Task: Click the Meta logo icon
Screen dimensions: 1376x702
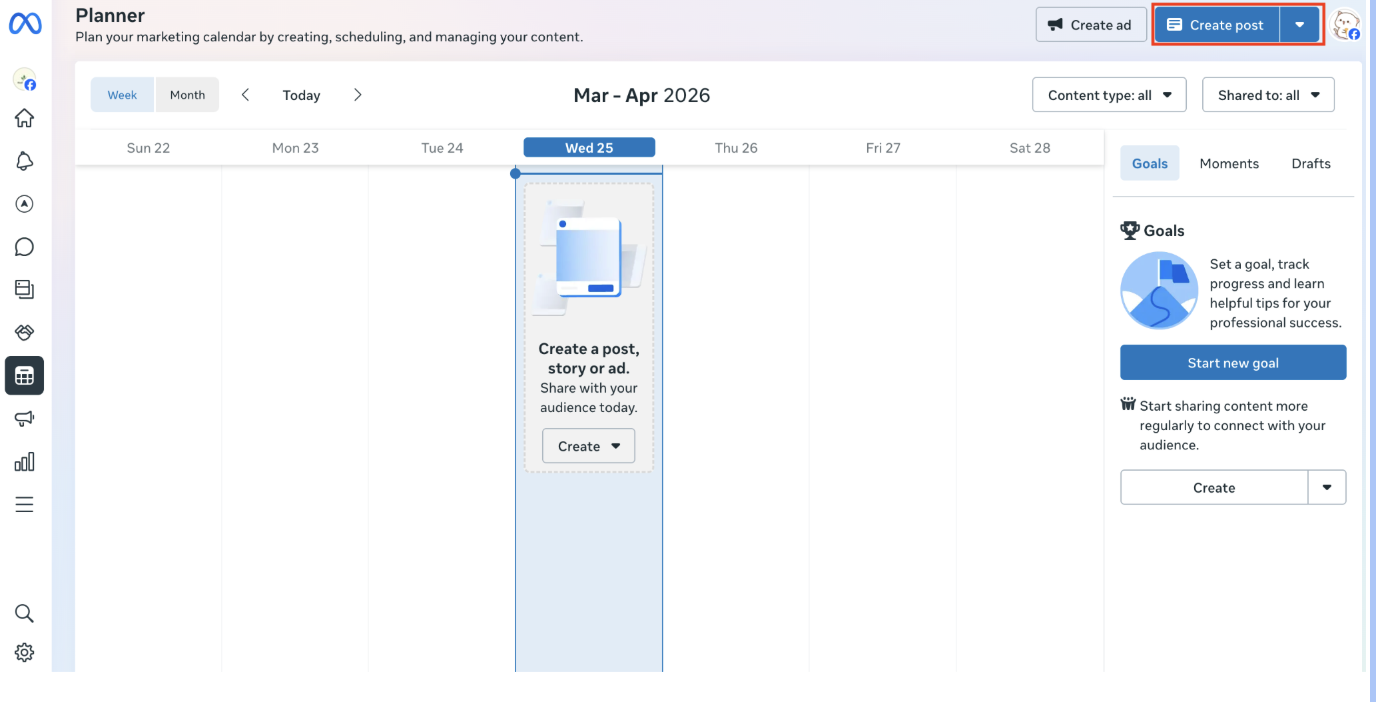Action: point(25,25)
